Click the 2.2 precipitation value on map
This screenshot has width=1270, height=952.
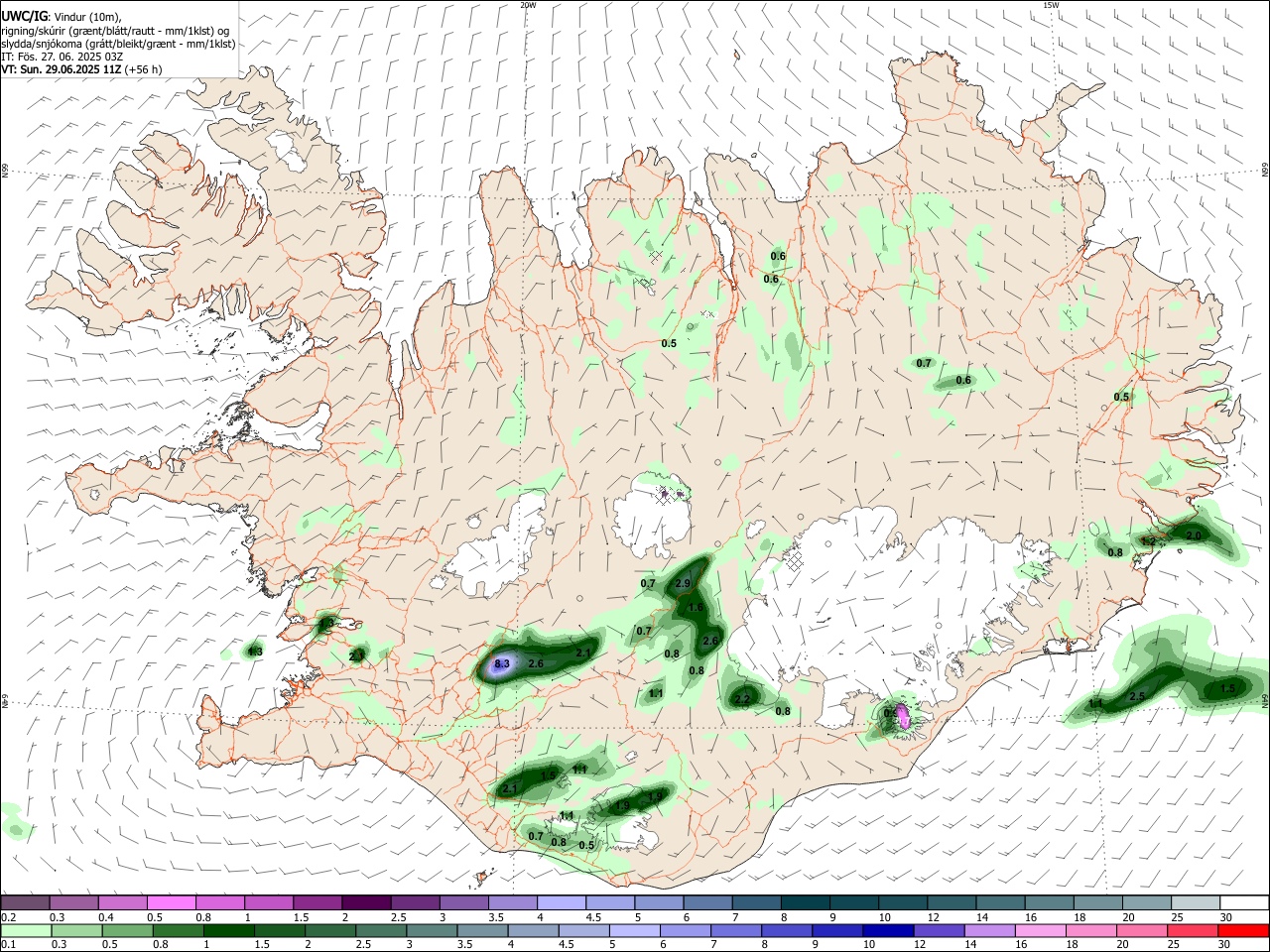(742, 699)
